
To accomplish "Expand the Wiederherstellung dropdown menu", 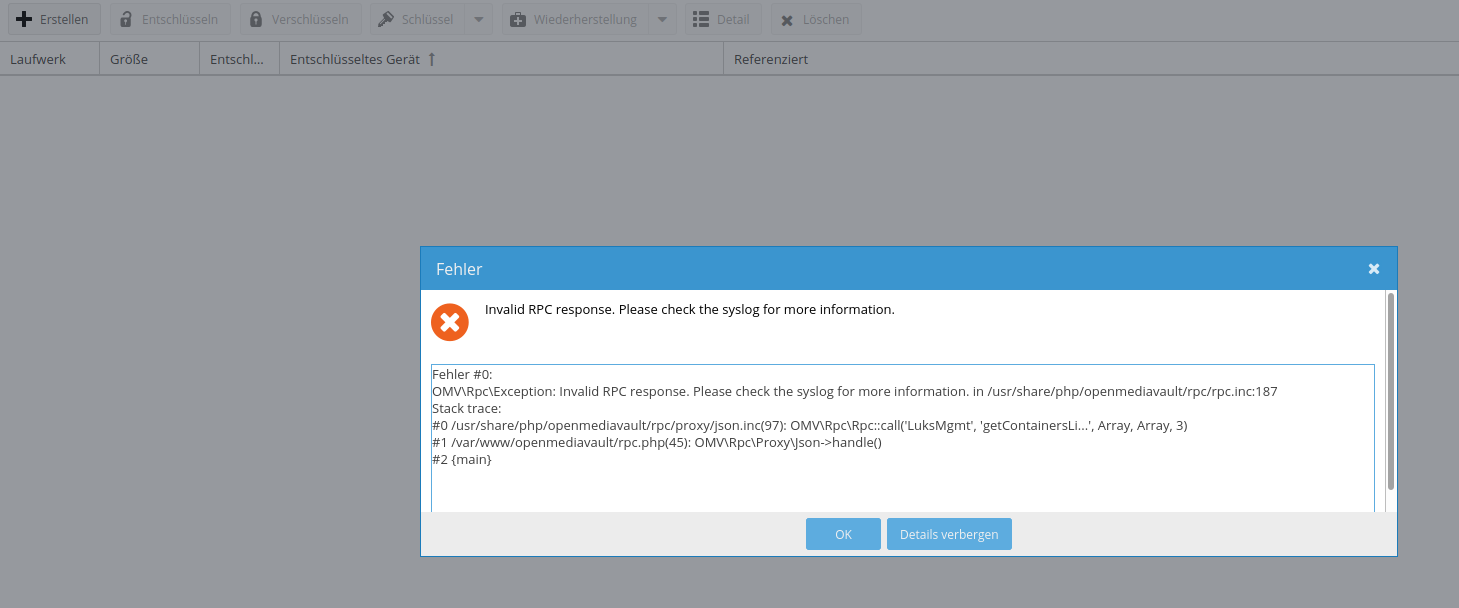I will click(x=662, y=18).
